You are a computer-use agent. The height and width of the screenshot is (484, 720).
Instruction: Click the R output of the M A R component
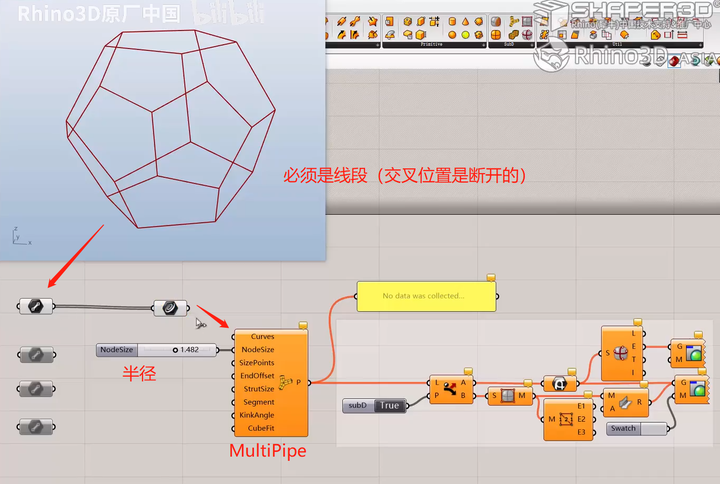[639, 402]
